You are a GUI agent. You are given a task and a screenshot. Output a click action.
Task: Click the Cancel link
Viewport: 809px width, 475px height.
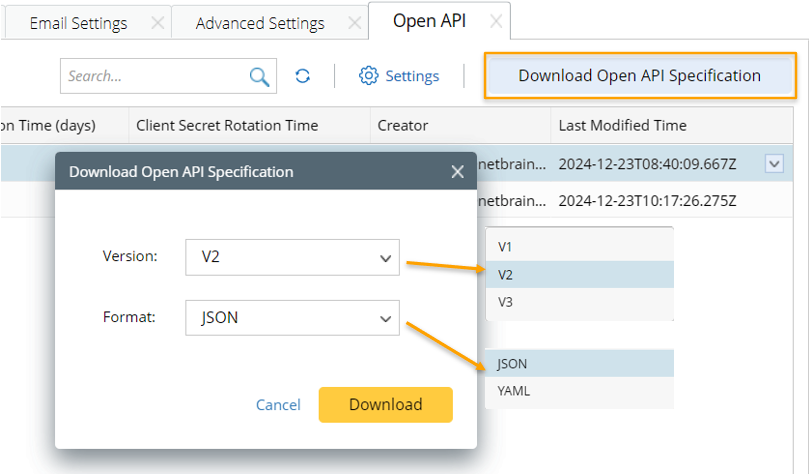coord(278,405)
